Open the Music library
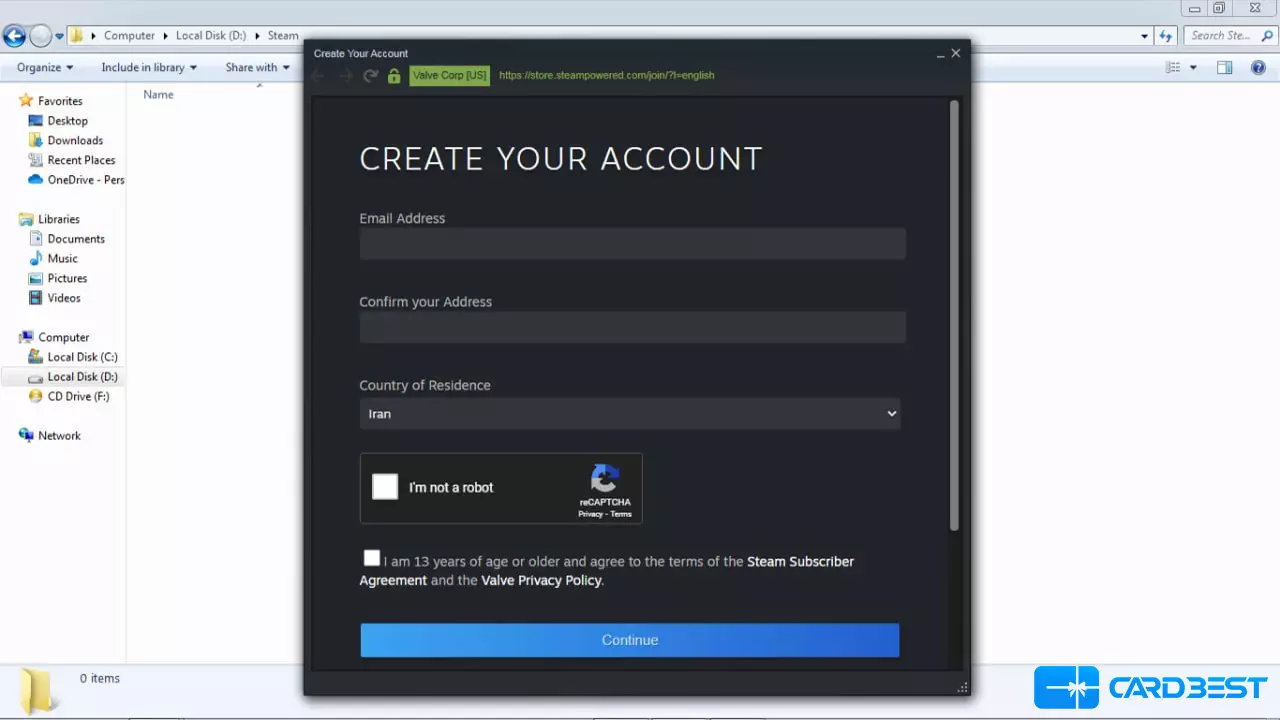The width and height of the screenshot is (1280, 720). pyautogui.click(x=62, y=258)
